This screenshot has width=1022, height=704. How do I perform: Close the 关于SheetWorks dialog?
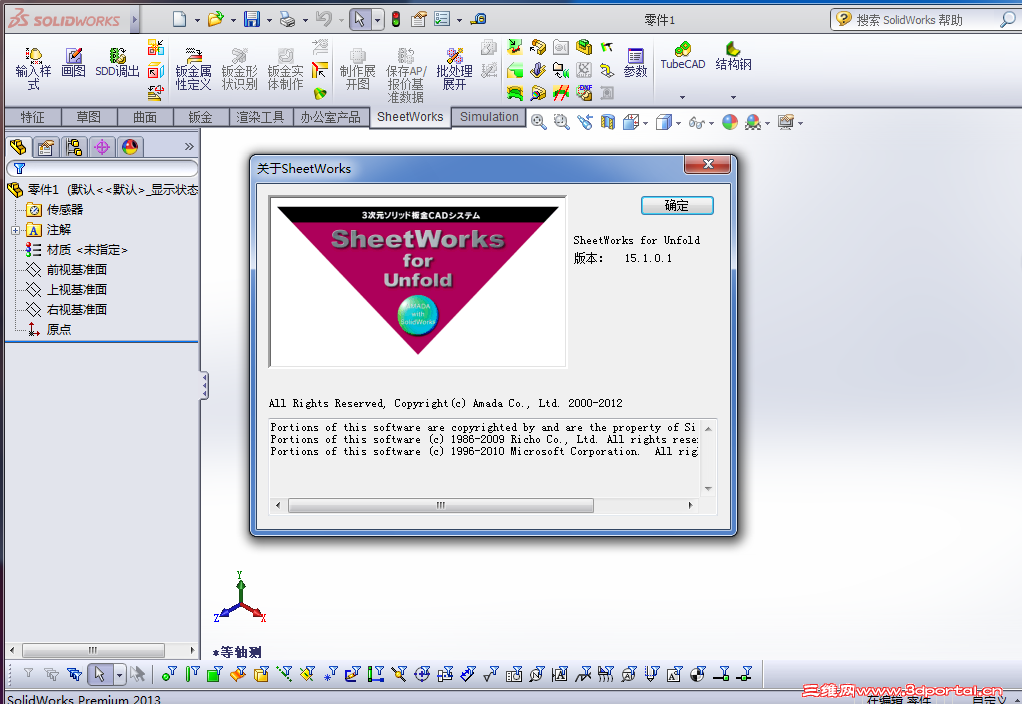709,164
